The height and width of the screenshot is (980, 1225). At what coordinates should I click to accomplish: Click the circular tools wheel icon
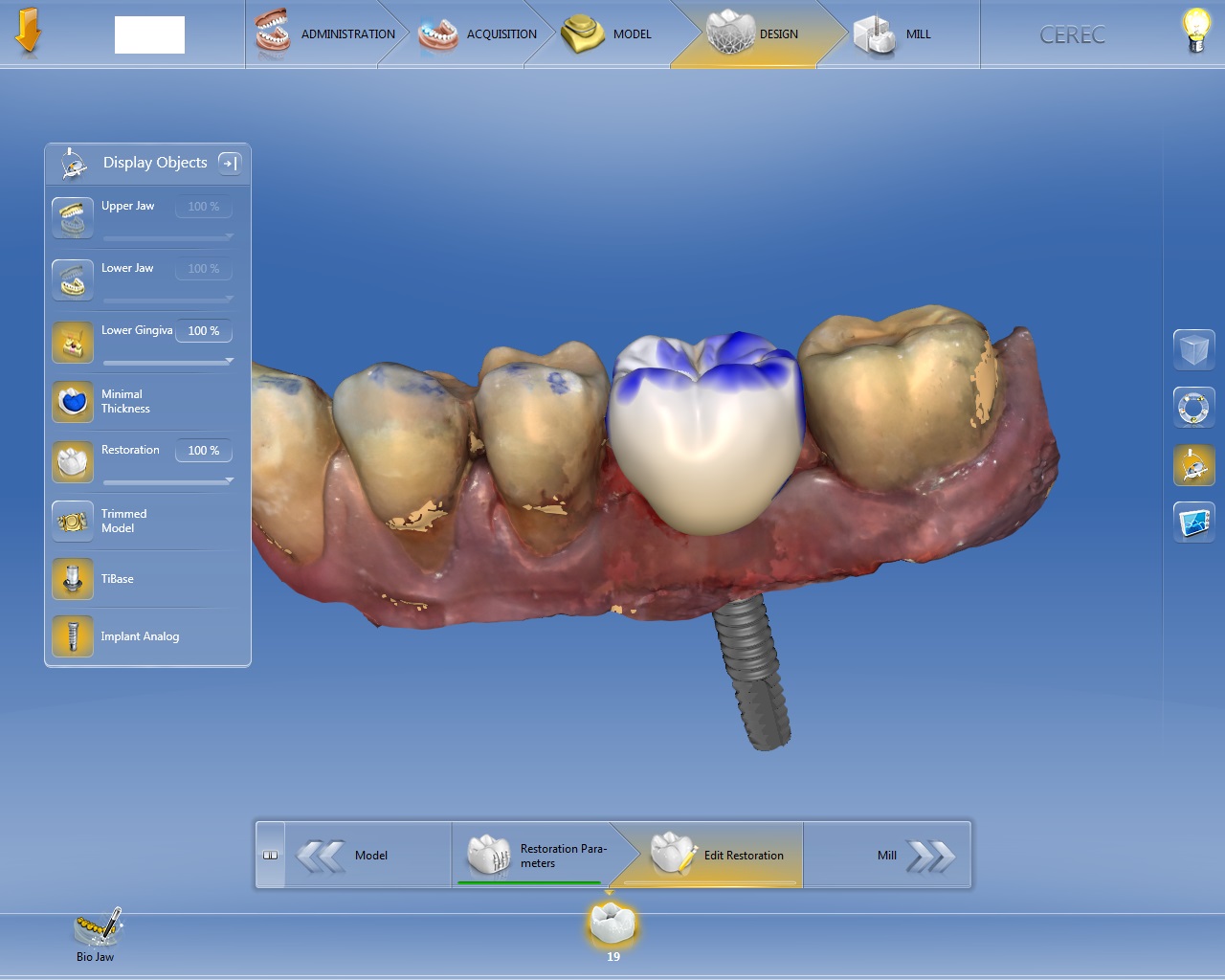(1193, 408)
